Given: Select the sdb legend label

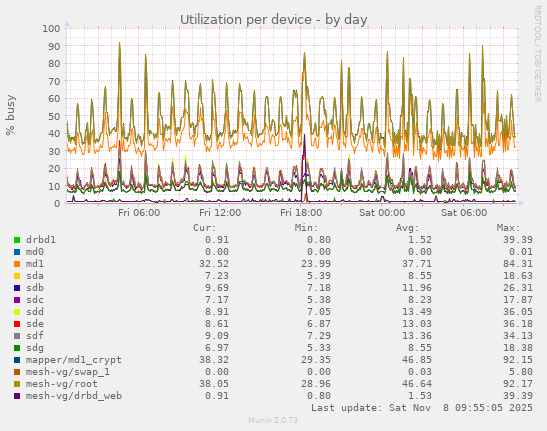Looking at the screenshot, I should point(35,288).
